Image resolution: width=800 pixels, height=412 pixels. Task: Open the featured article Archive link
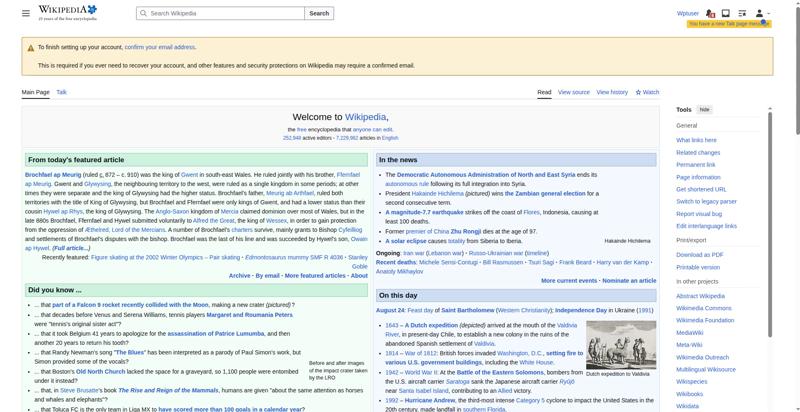(239, 276)
